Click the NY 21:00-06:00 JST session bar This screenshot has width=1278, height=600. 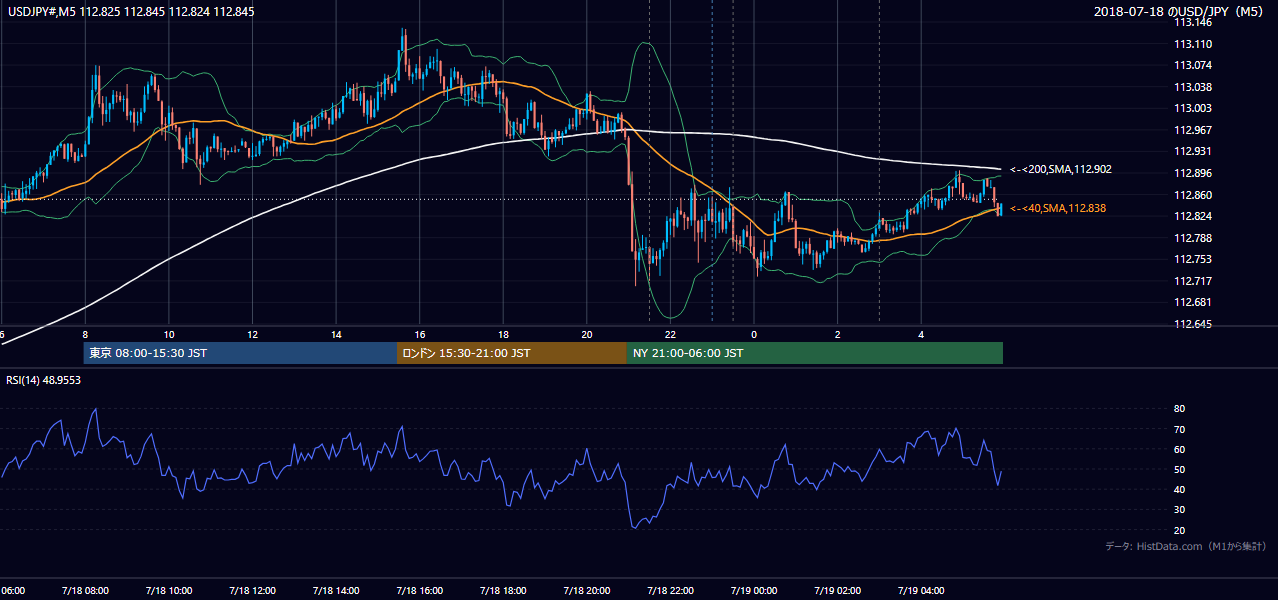(815, 353)
